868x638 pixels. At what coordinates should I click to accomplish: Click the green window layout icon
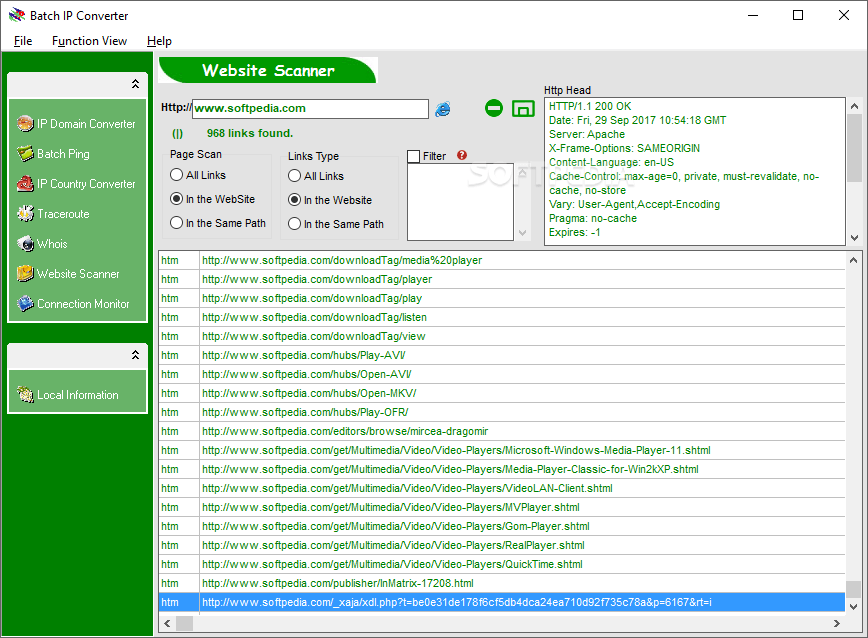pyautogui.click(x=523, y=108)
